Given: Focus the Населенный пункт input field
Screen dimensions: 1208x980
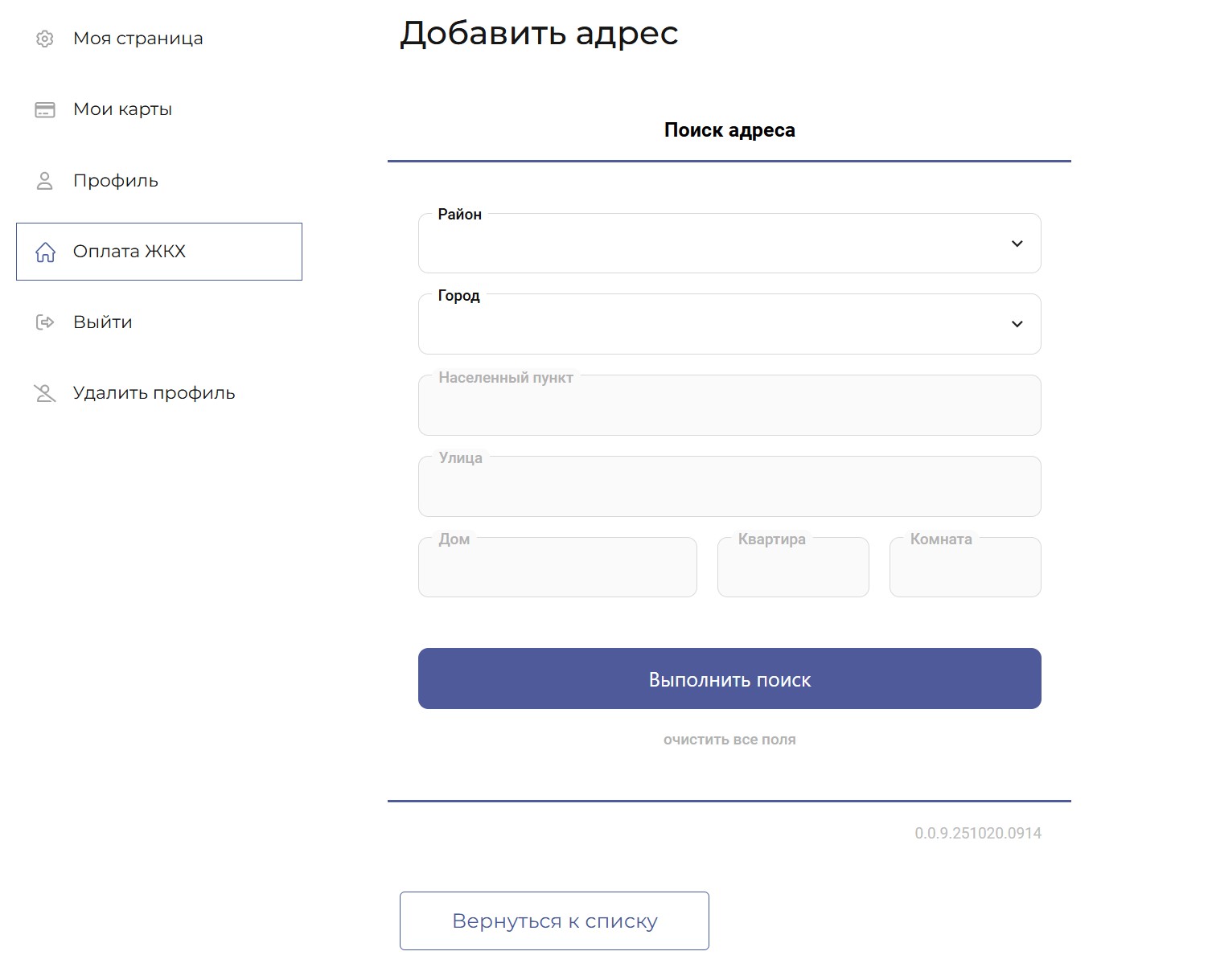Looking at the screenshot, I should (x=729, y=407).
